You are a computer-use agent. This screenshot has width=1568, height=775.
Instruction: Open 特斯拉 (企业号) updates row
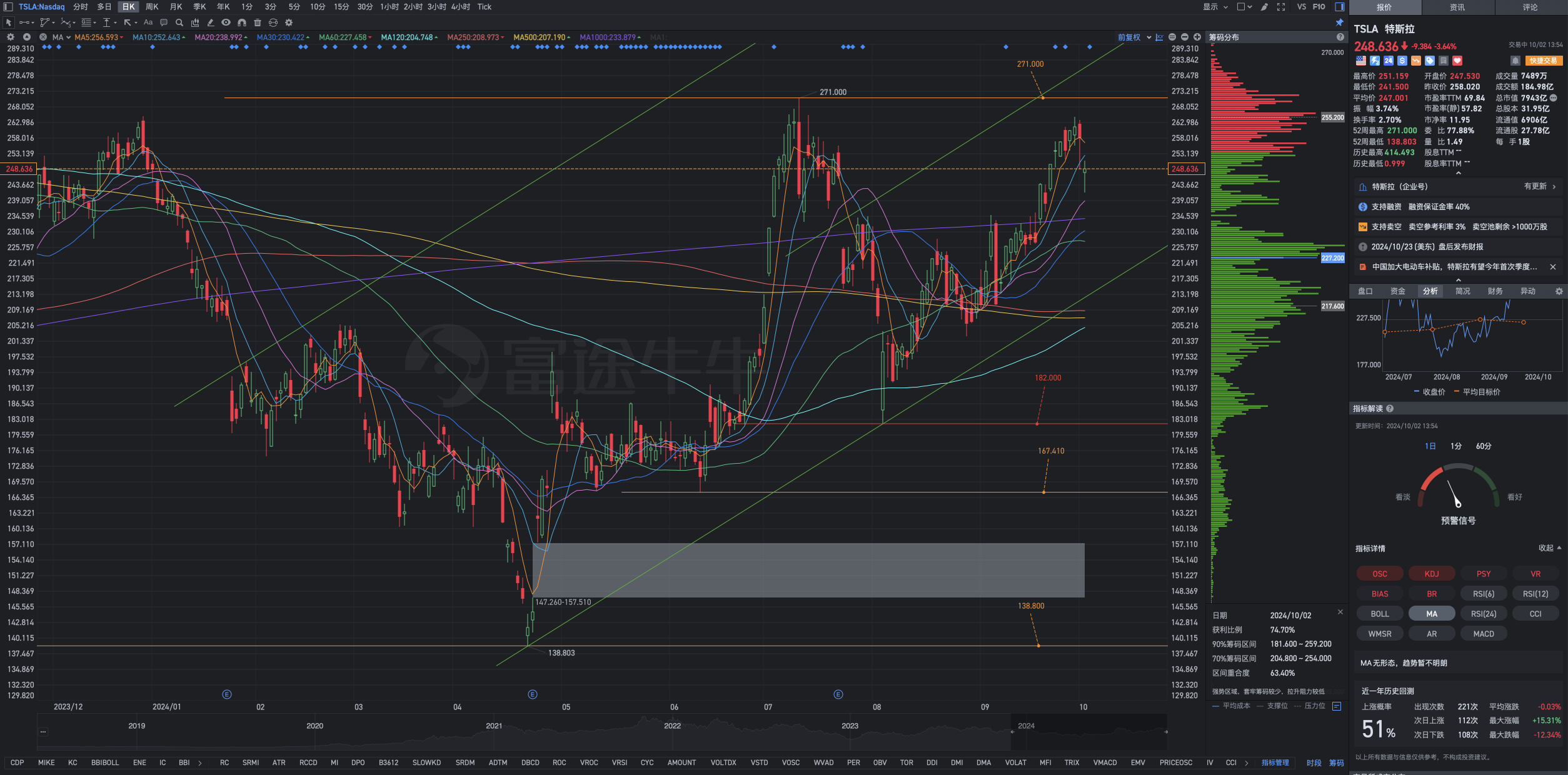coord(1459,187)
